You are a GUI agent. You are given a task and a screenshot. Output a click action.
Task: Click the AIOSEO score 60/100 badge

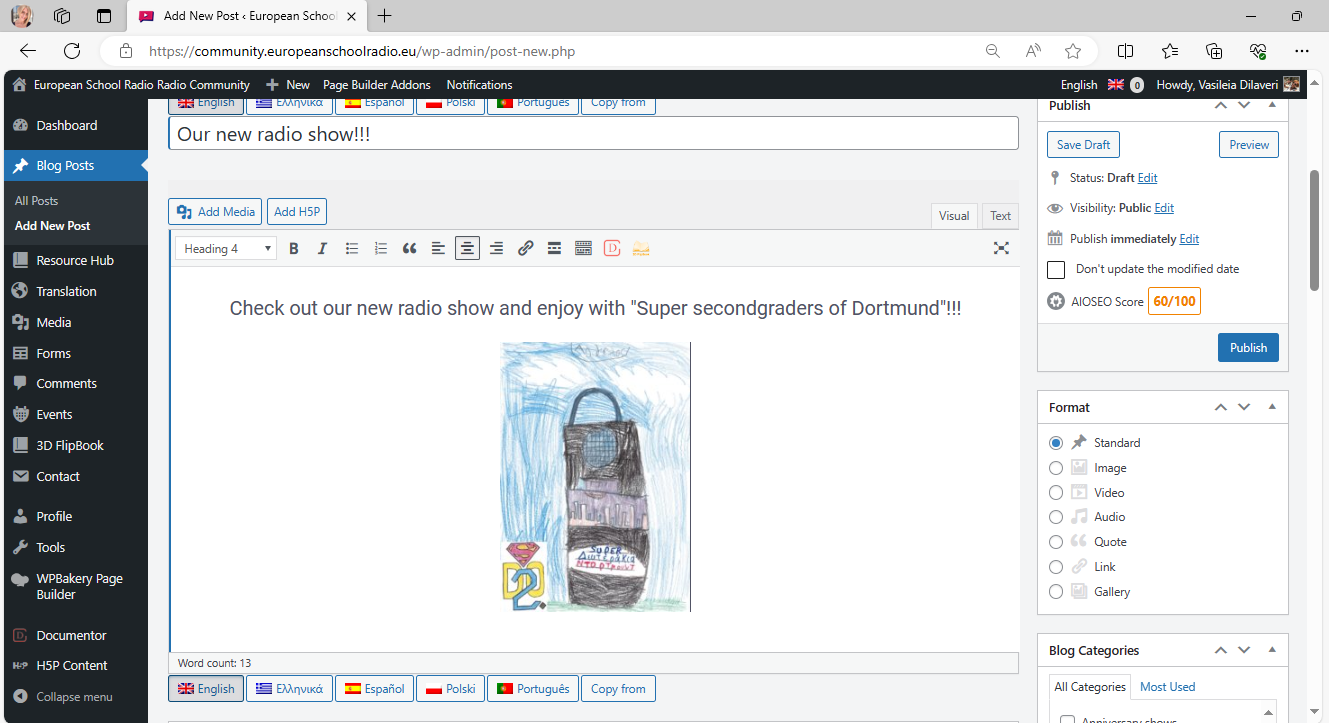click(x=1174, y=301)
